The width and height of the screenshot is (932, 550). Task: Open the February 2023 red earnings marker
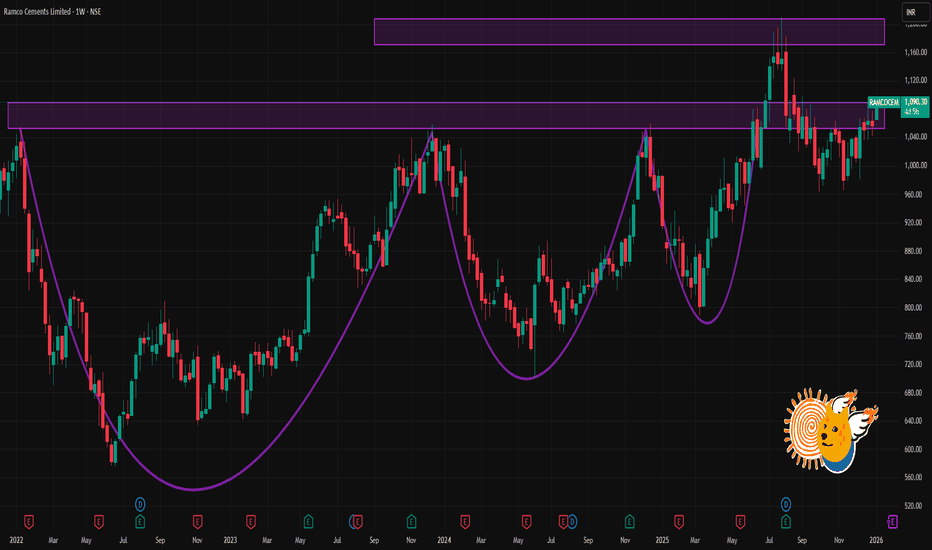tap(251, 522)
